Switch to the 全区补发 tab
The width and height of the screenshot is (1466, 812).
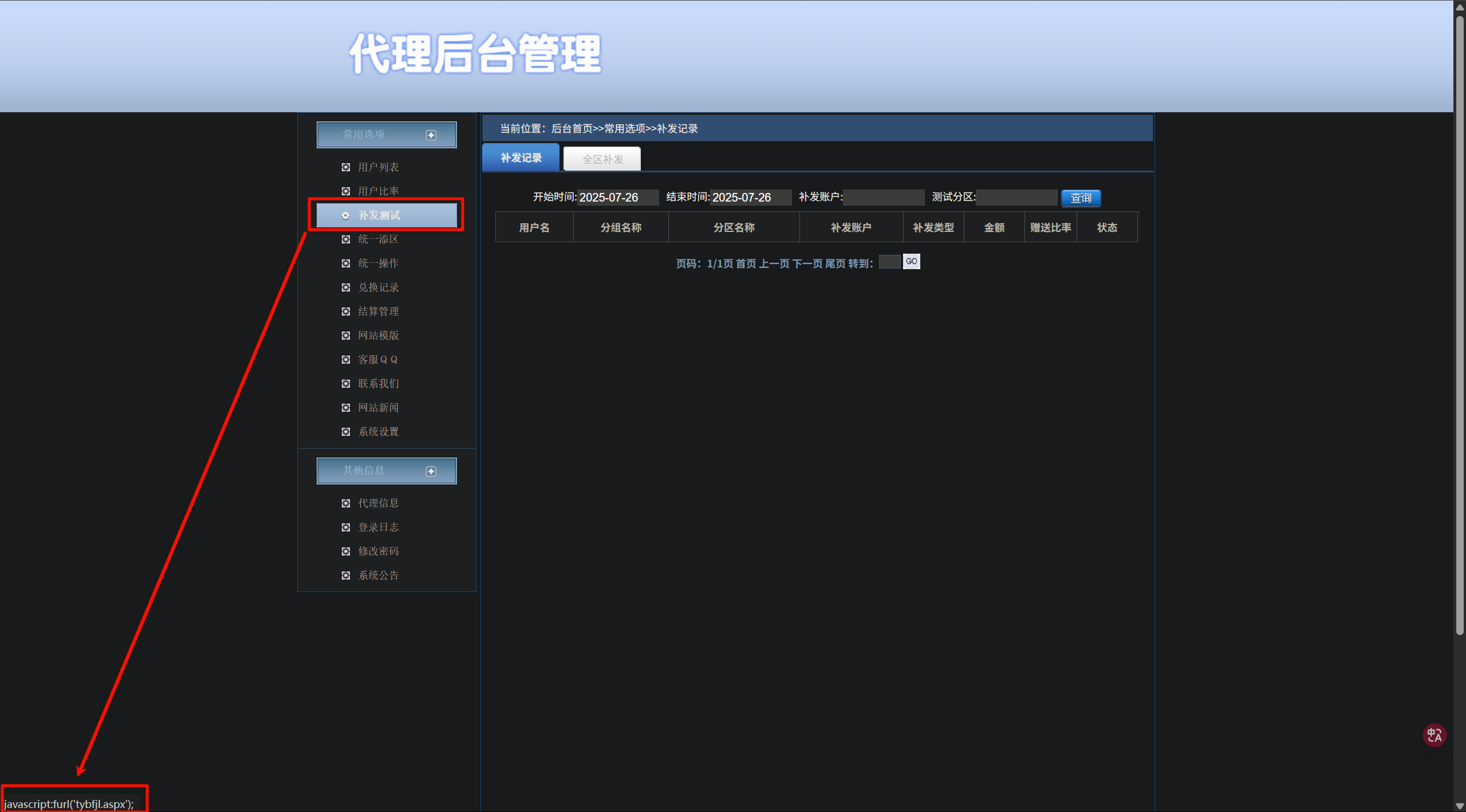coord(602,159)
